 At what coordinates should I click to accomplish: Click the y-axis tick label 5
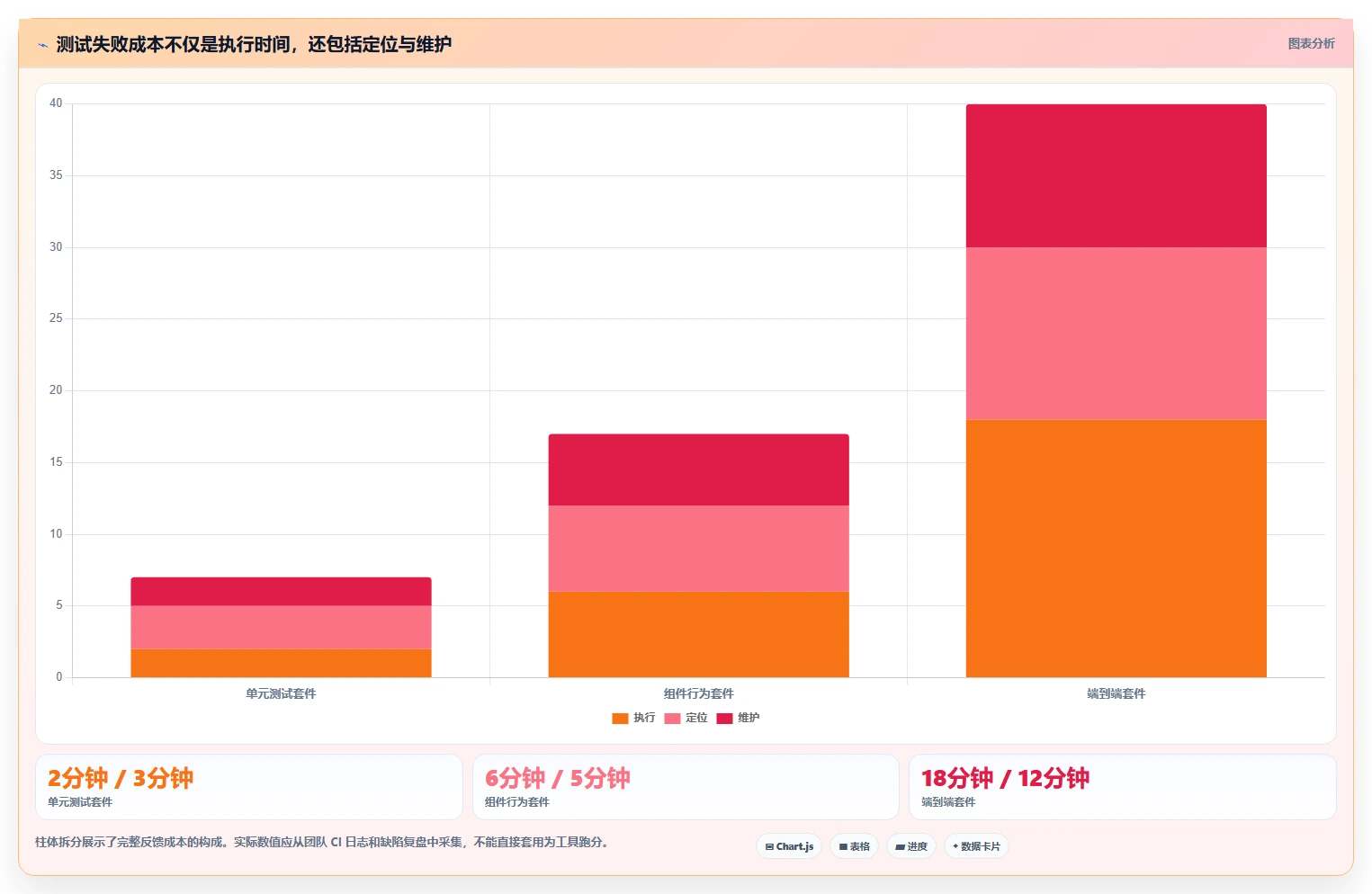pos(59,605)
